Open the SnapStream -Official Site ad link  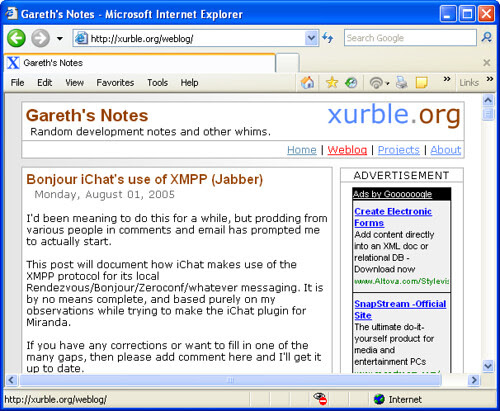click(400, 309)
